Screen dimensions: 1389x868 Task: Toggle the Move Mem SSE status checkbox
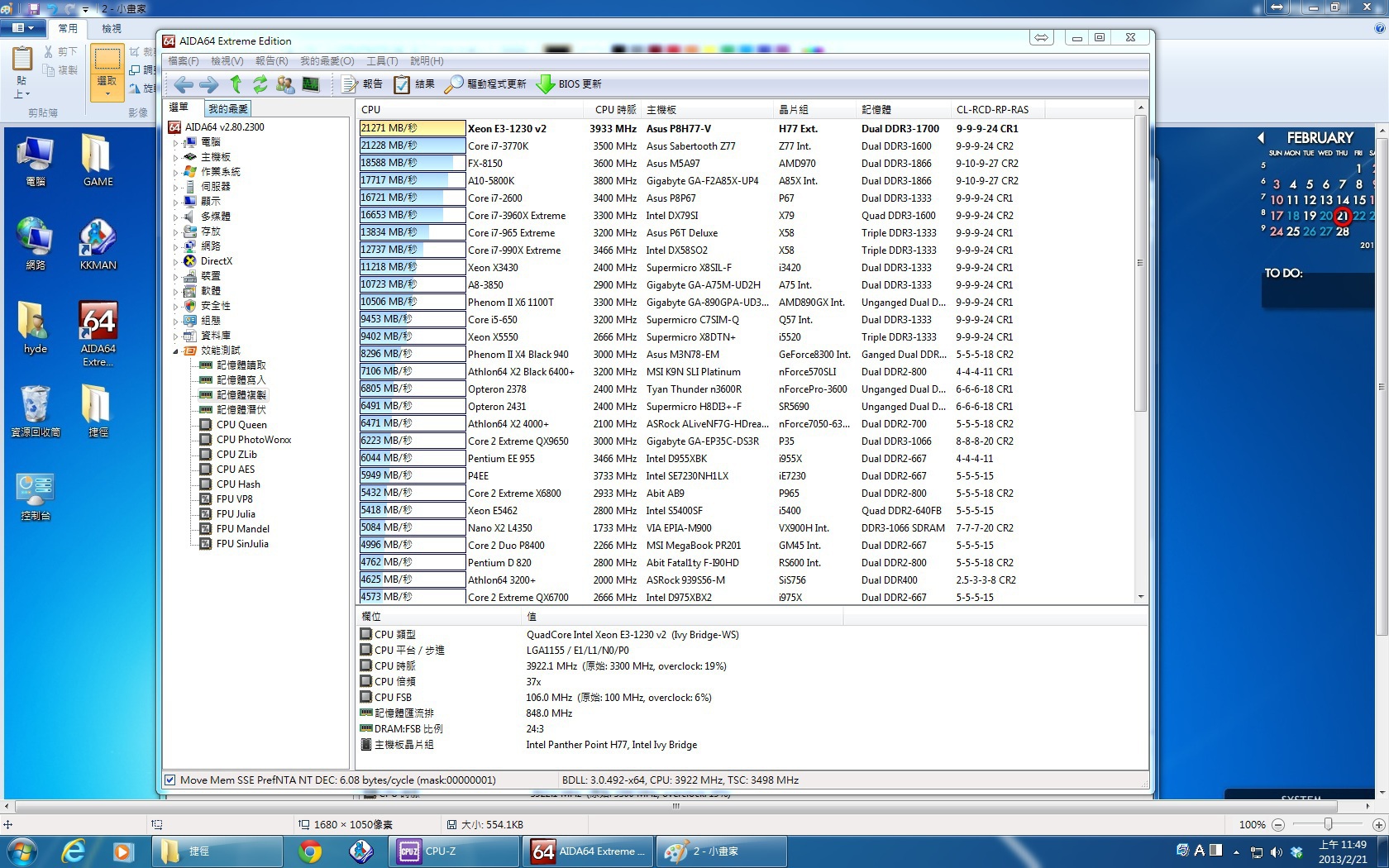point(170,780)
